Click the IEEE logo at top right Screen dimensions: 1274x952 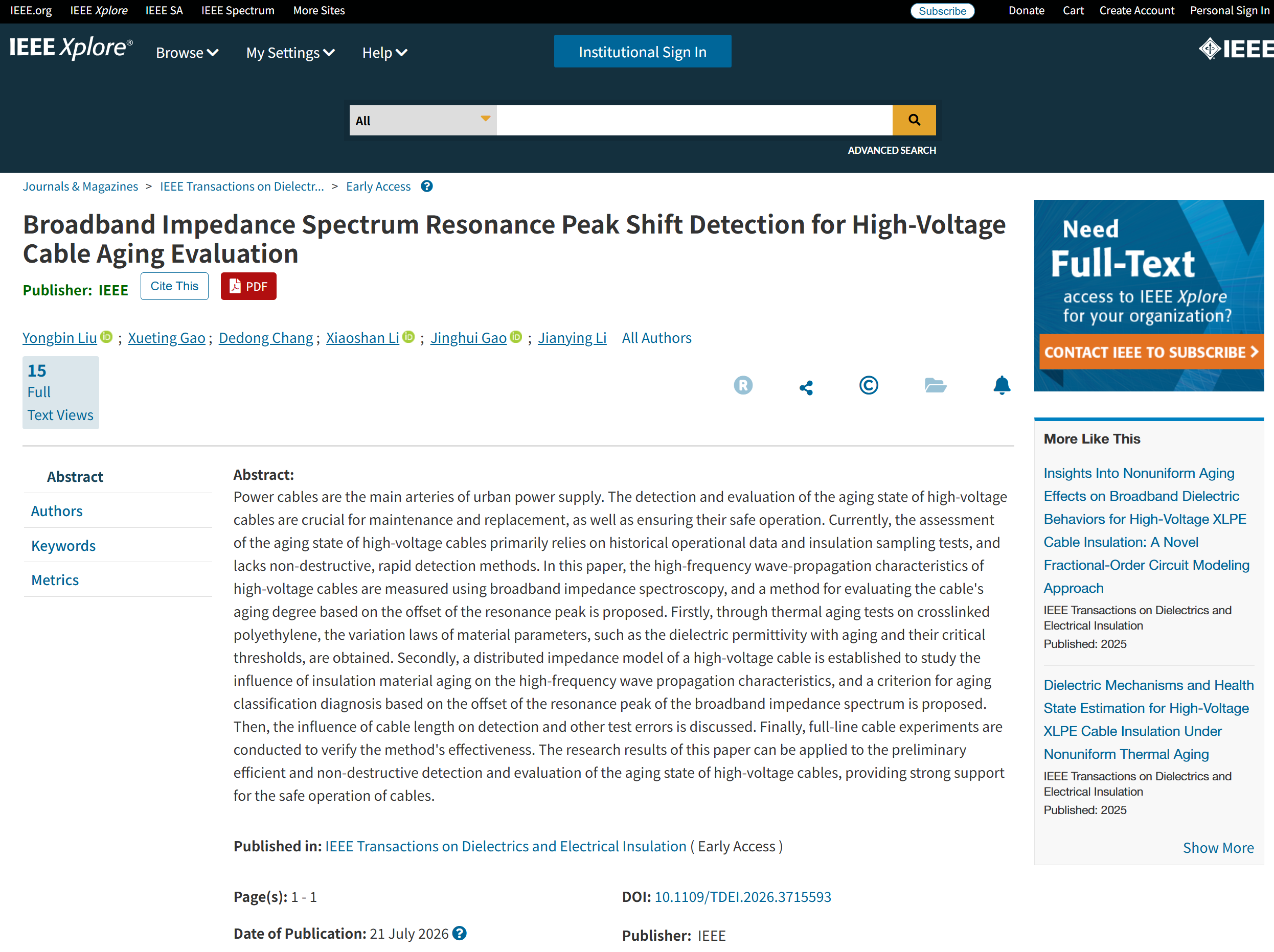pos(1236,49)
